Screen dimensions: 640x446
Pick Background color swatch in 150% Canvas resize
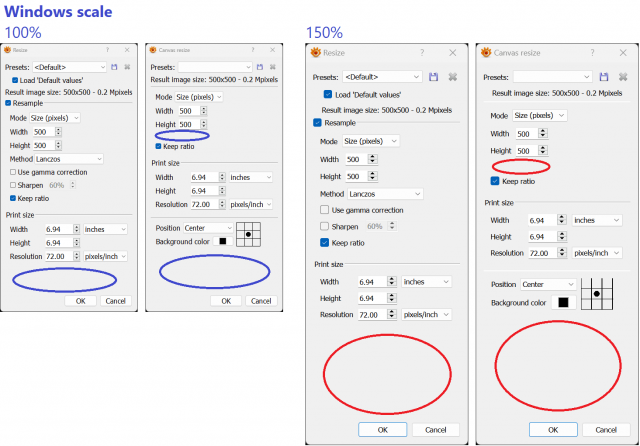563,302
